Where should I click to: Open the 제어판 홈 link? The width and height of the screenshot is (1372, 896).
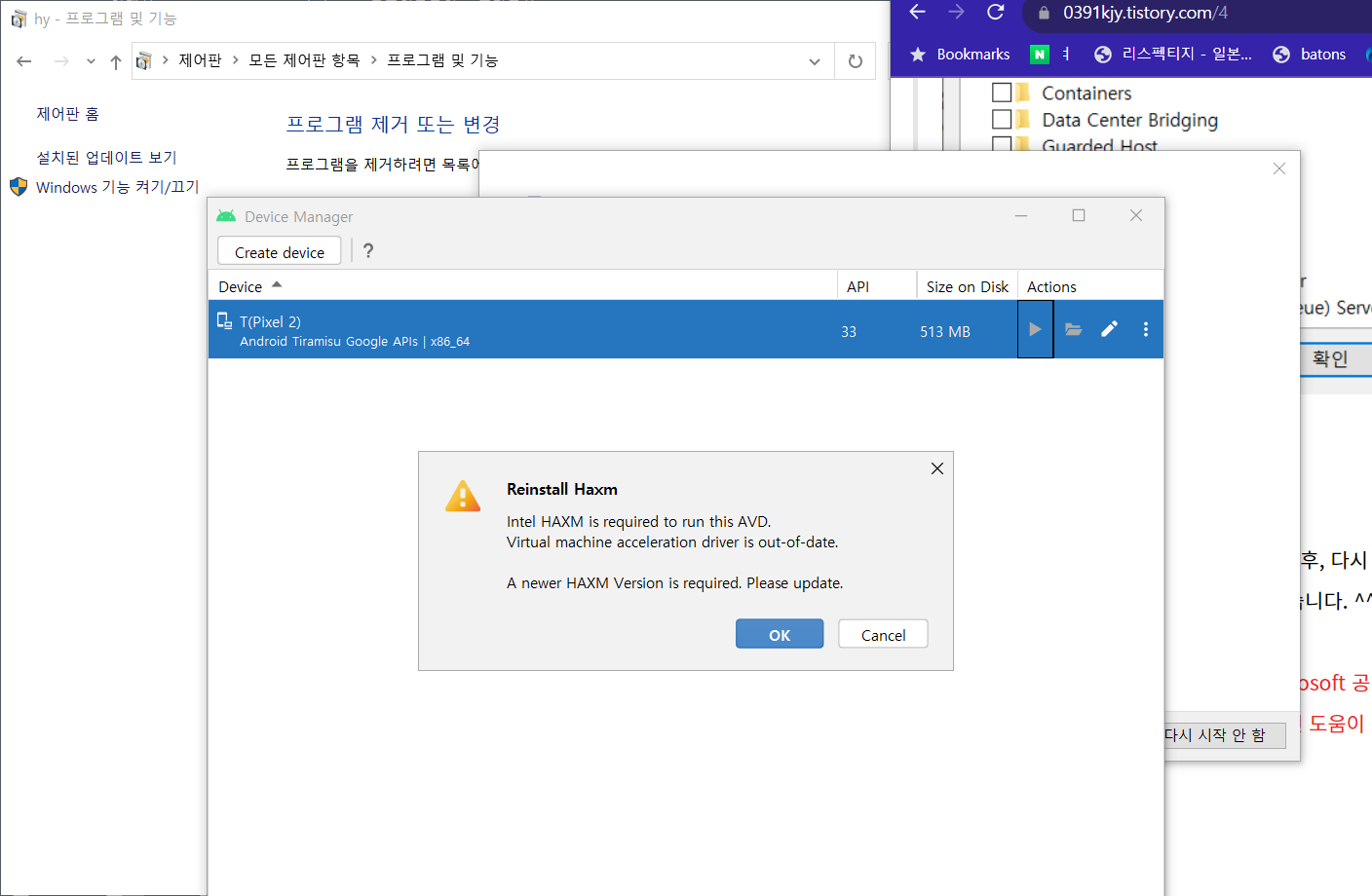(68, 114)
